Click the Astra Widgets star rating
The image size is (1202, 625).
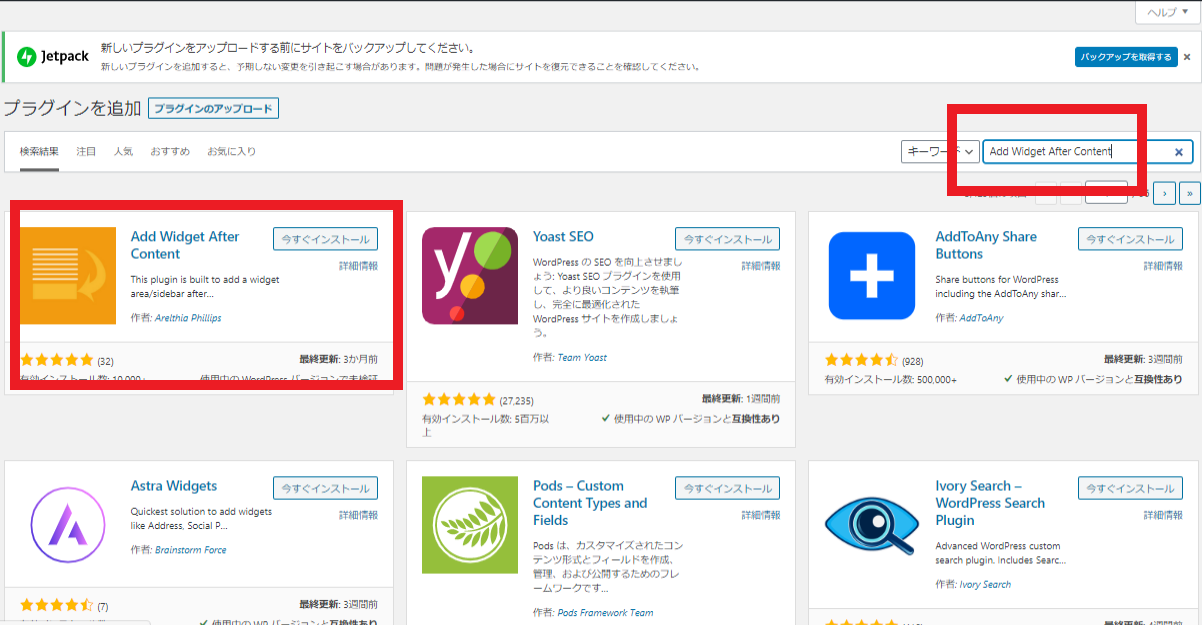click(x=57, y=606)
